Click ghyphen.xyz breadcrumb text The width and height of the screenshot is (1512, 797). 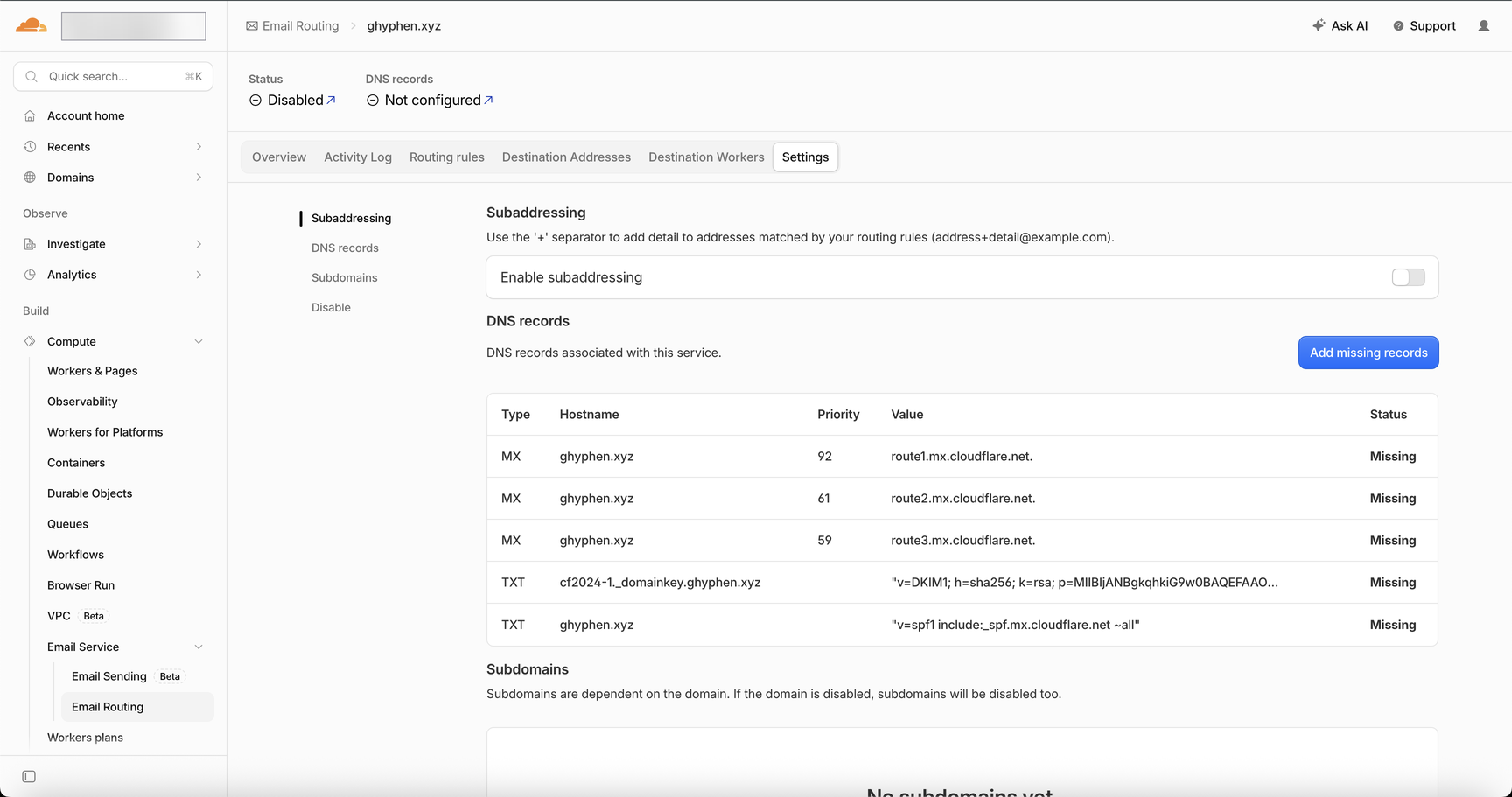404,26
